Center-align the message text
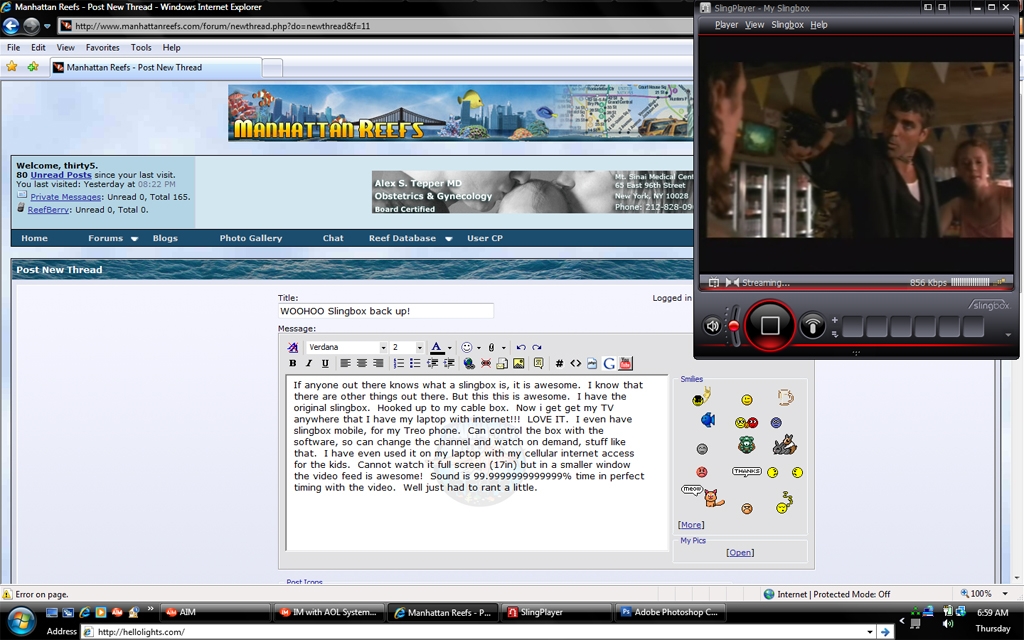The height and width of the screenshot is (640, 1024). [361, 363]
